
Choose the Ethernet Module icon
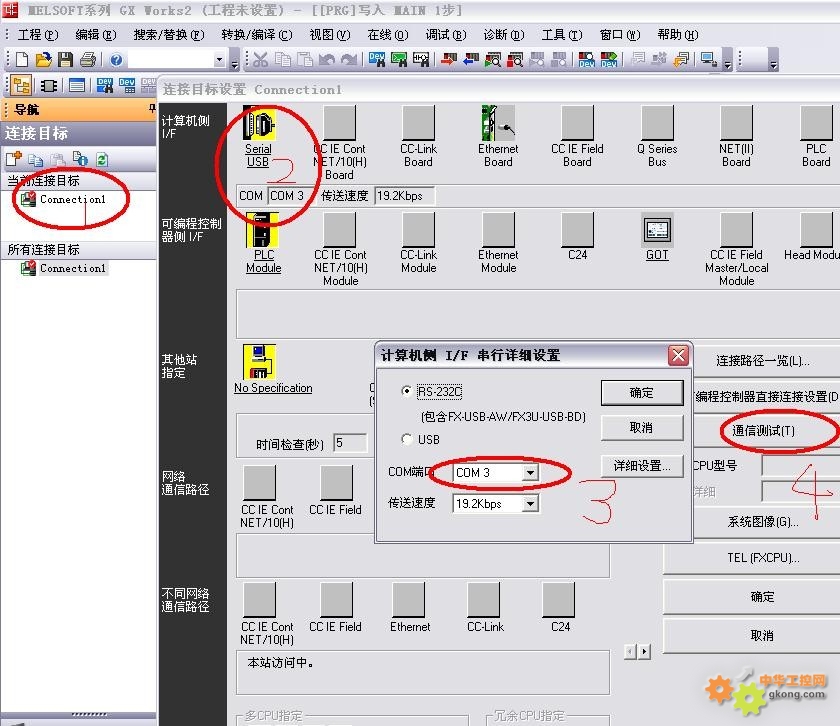click(x=498, y=229)
